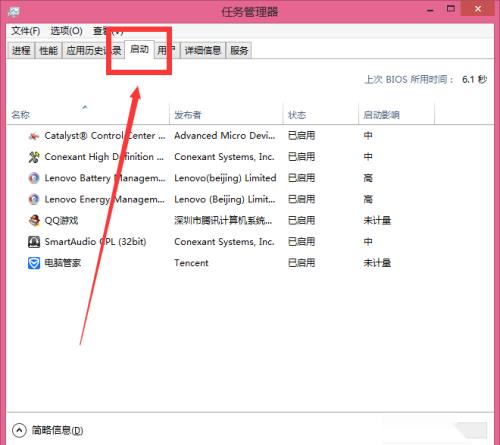Click the Conexant High Definition audio icon
Image resolution: width=500 pixels, height=445 pixels.
(34, 157)
